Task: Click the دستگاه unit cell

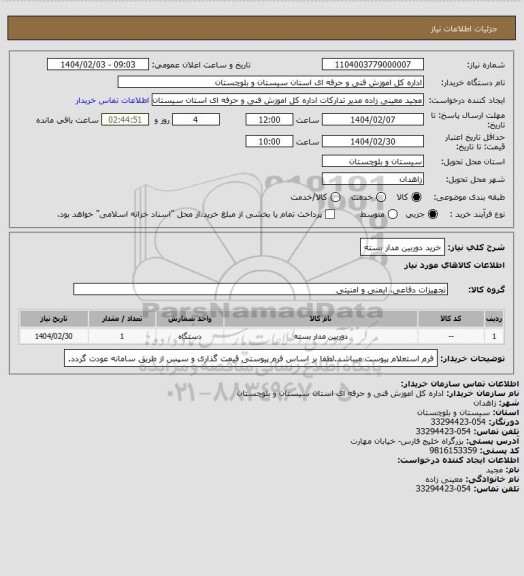Action: click(190, 336)
